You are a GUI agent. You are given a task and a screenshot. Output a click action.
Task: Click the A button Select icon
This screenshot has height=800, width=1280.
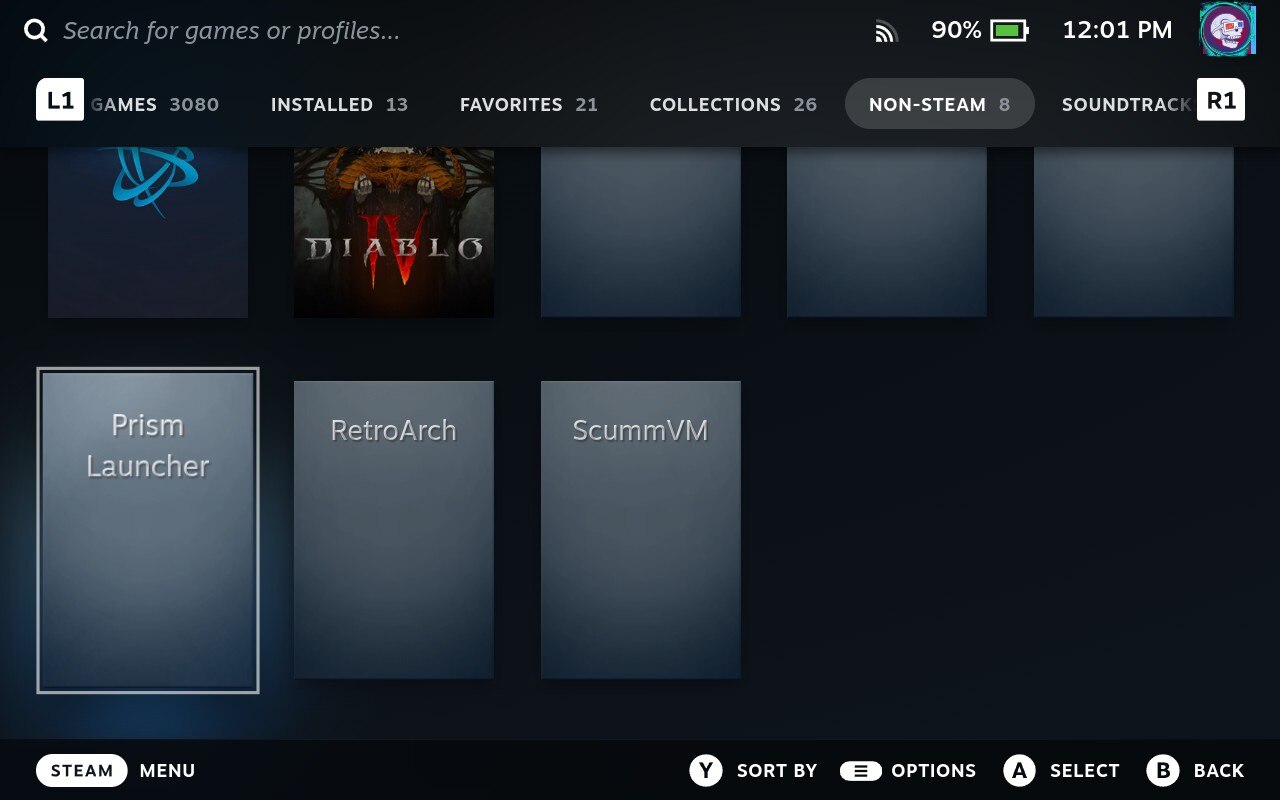pyautogui.click(x=1019, y=770)
